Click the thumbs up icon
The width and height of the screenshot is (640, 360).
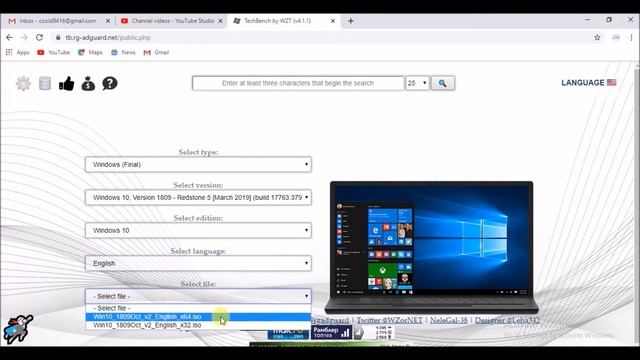tap(67, 84)
